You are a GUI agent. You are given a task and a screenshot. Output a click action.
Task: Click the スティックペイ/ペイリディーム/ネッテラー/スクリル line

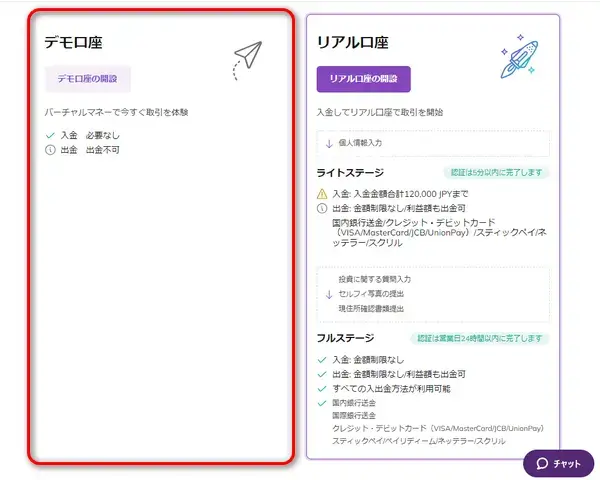419,441
